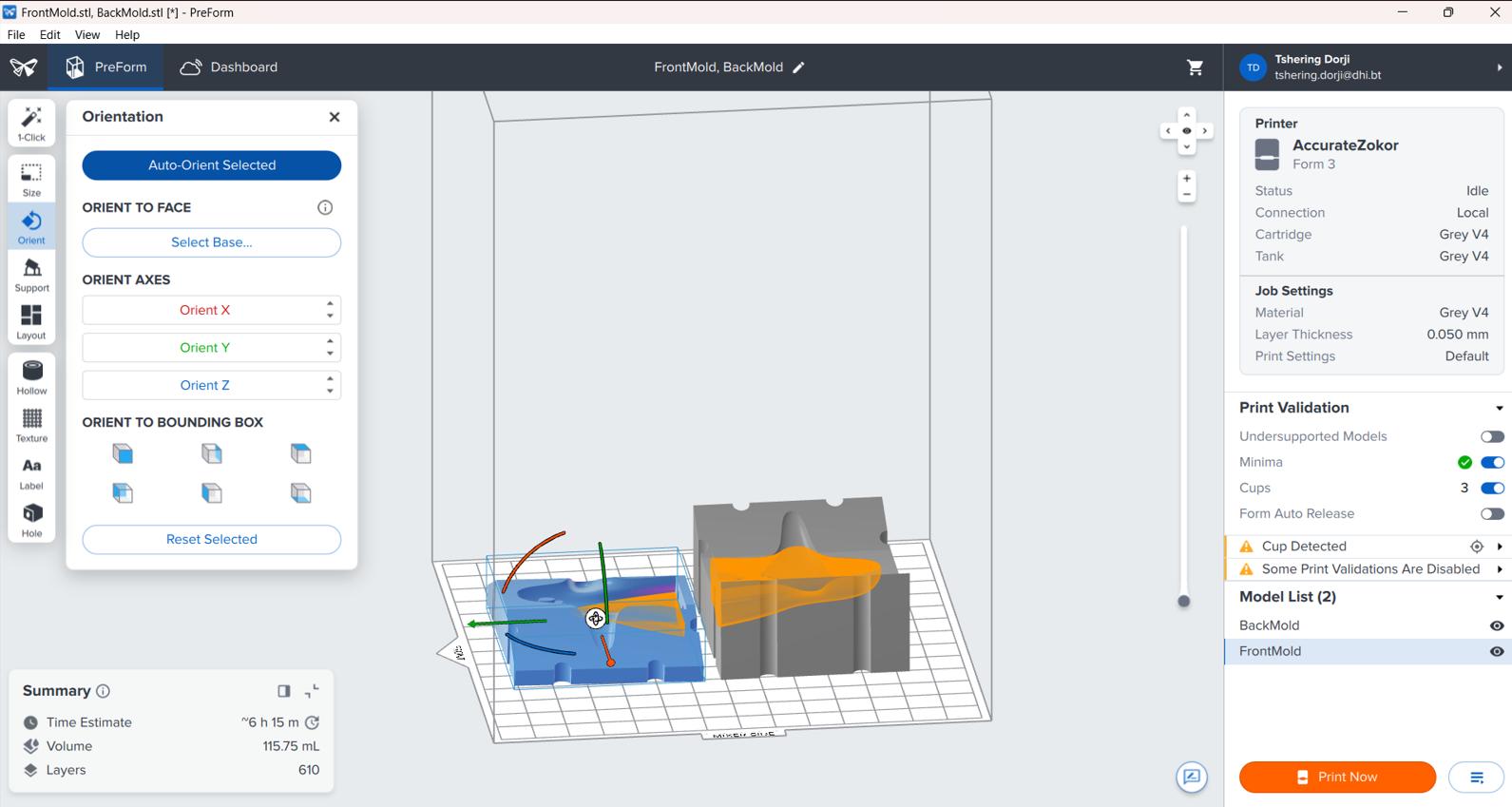Select BackMold in the model list
Viewport: 1512px width, 807px height.
tap(1368, 625)
